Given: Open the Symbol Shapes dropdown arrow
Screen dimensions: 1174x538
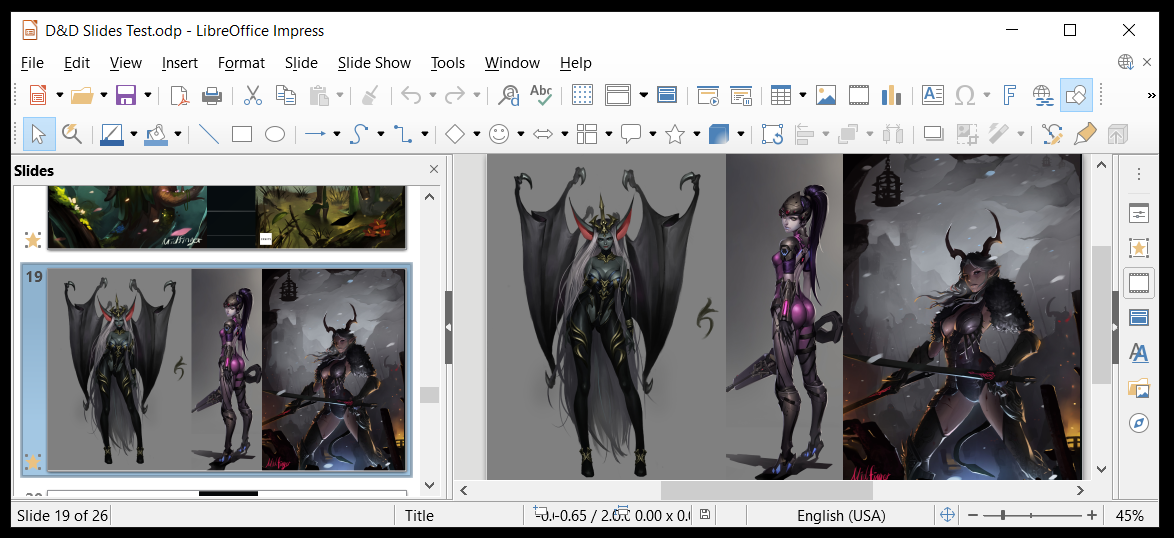Looking at the screenshot, I should (520, 134).
